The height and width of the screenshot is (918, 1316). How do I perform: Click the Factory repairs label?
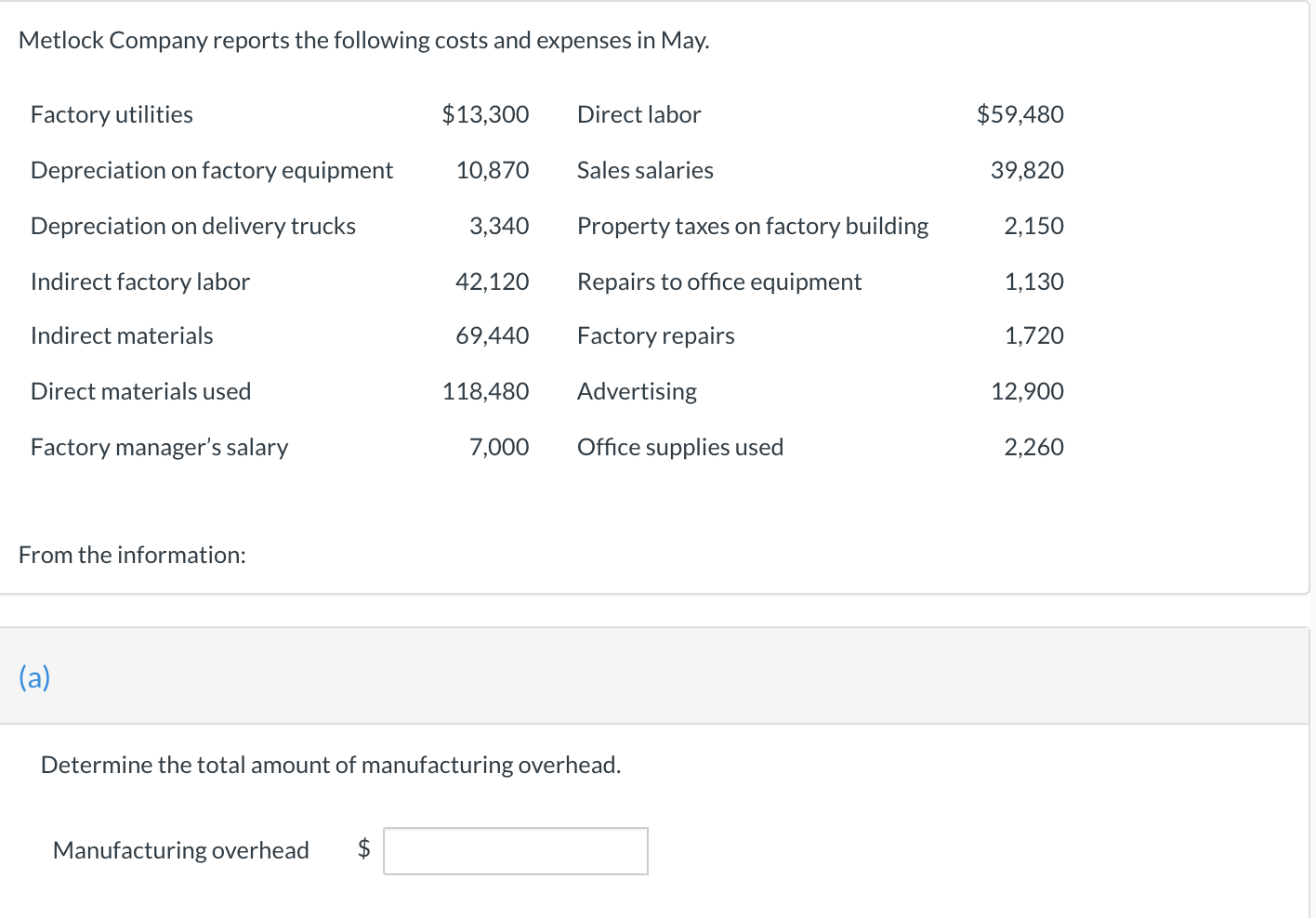click(656, 335)
